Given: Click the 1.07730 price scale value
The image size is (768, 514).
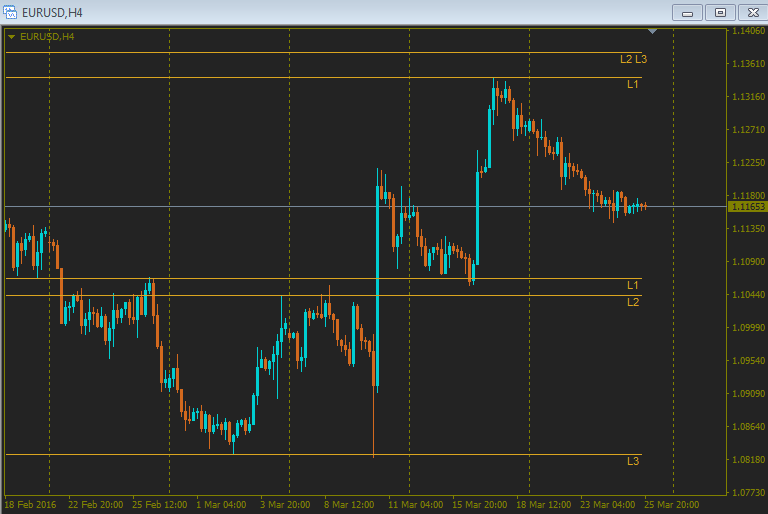Looking at the screenshot, I should coord(748,492).
